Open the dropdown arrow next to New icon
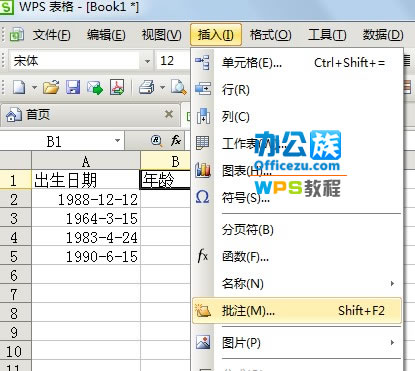Image resolution: width=415 pixels, height=371 pixels. tap(34, 88)
